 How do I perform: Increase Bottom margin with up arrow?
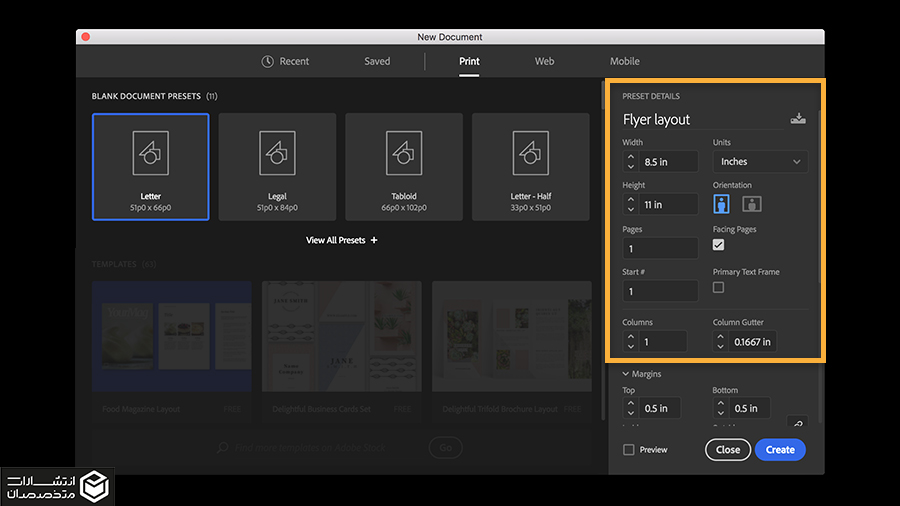pos(721,403)
